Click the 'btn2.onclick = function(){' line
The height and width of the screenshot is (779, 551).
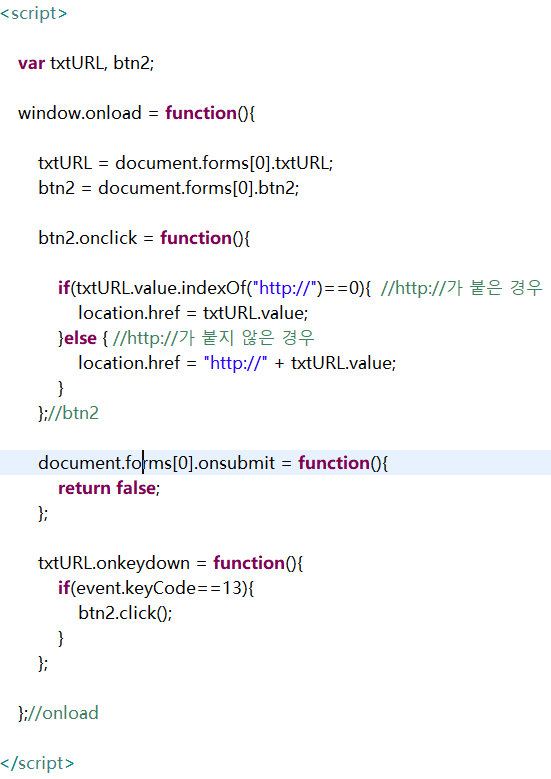[x=144, y=238]
